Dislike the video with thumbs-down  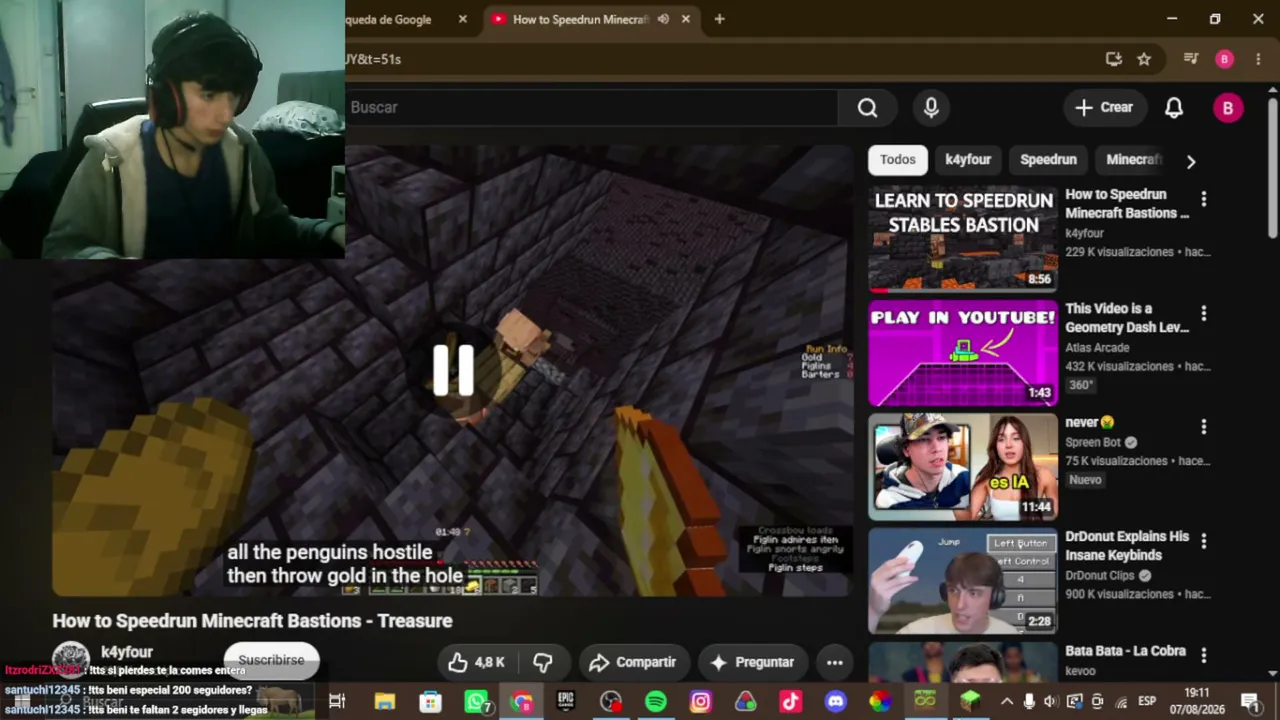coord(543,662)
